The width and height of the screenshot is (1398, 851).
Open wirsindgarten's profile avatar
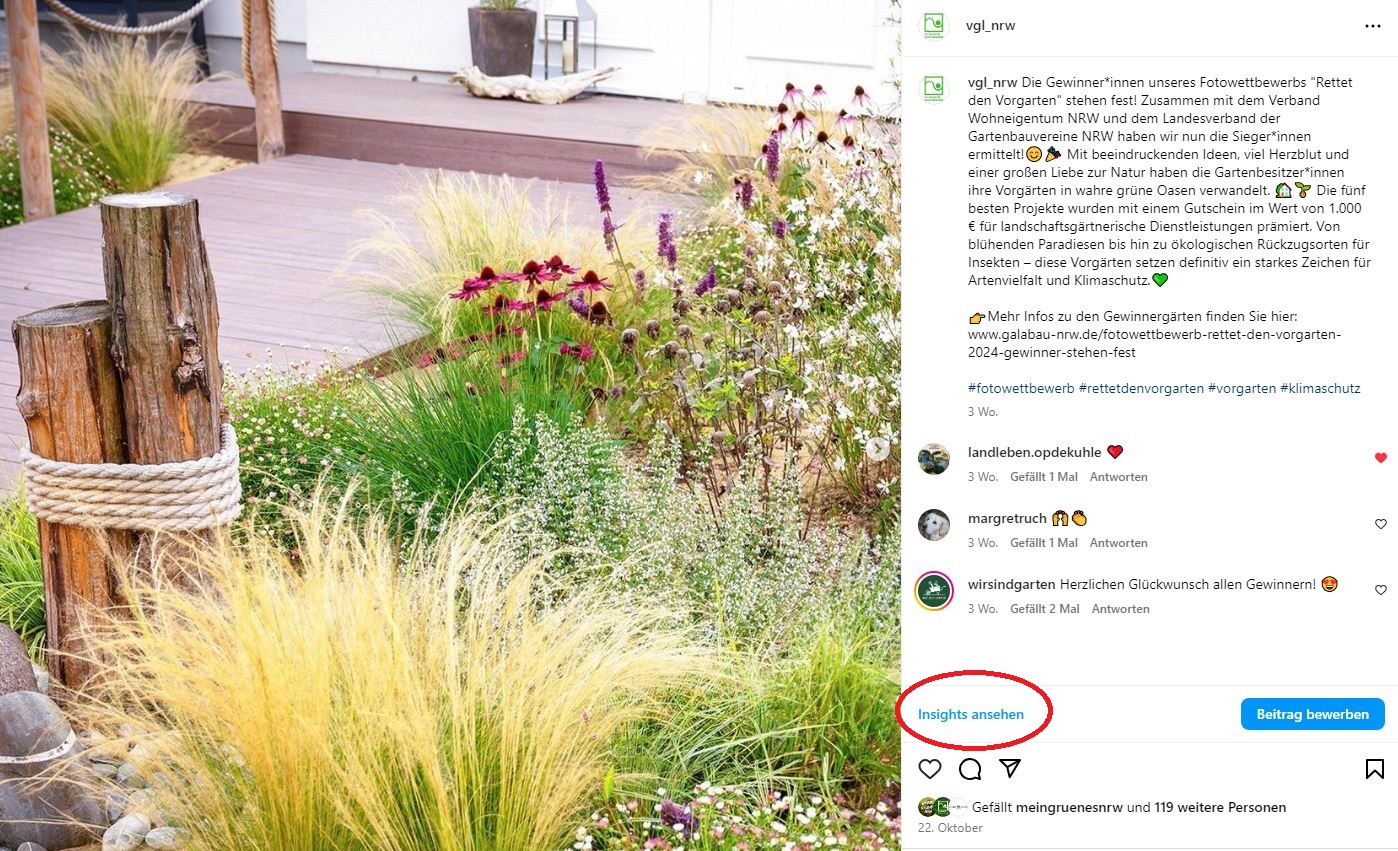pyautogui.click(x=934, y=590)
